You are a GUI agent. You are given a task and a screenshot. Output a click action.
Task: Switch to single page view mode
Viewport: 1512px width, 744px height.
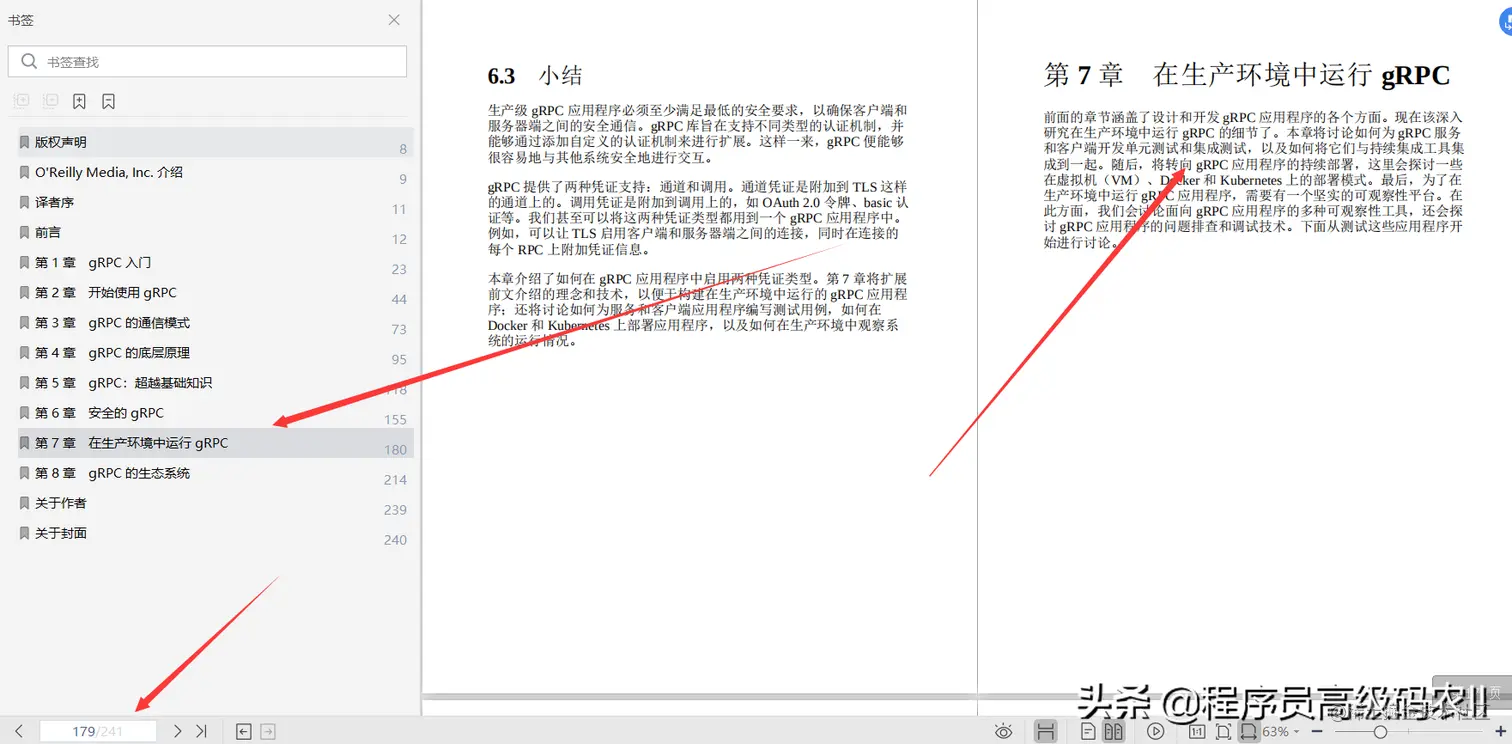tap(1087, 731)
